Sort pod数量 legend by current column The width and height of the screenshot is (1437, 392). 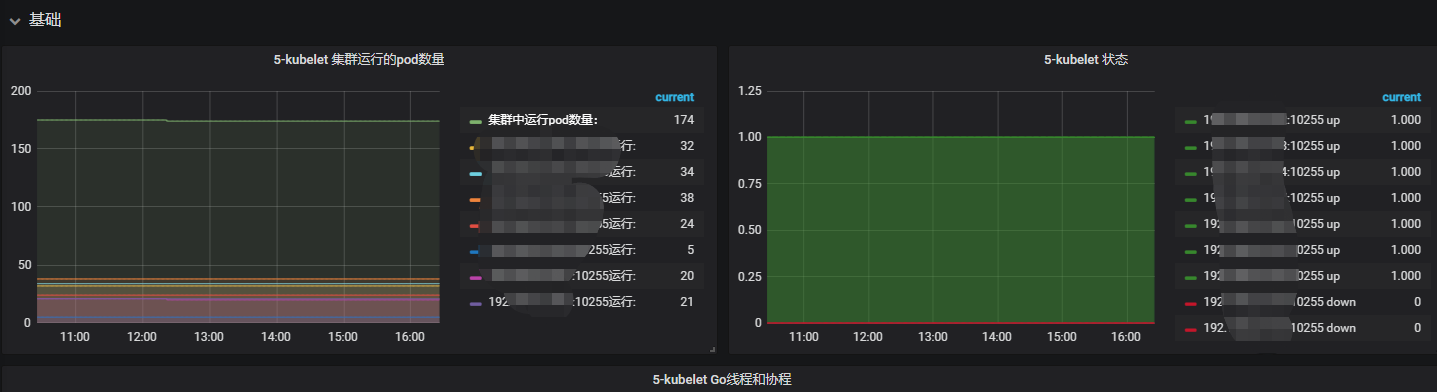pyautogui.click(x=674, y=97)
